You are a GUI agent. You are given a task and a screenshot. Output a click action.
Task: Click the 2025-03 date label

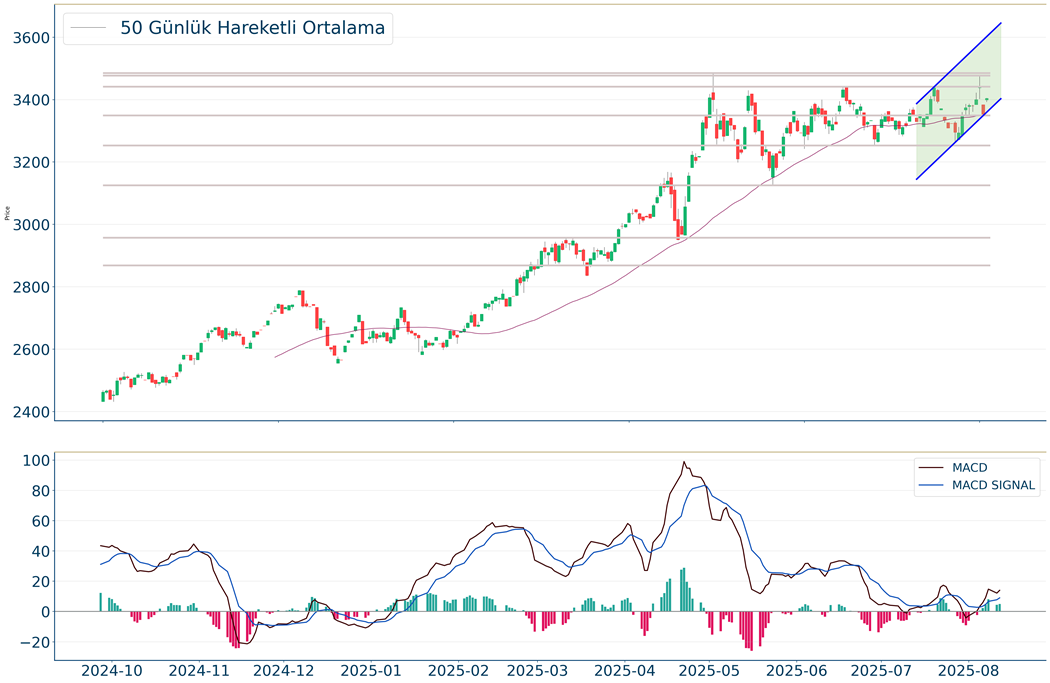[537, 670]
